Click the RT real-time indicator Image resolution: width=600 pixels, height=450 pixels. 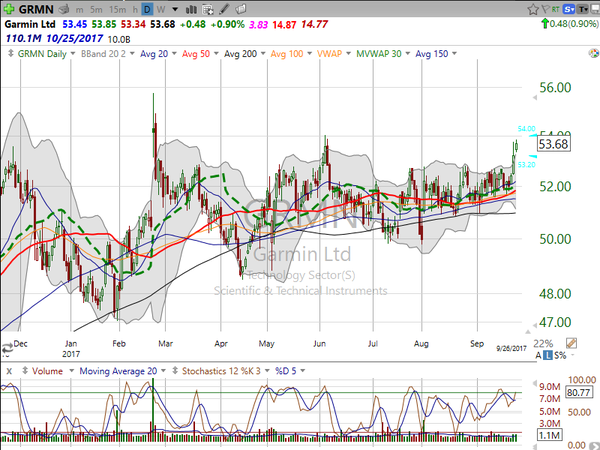556,9
